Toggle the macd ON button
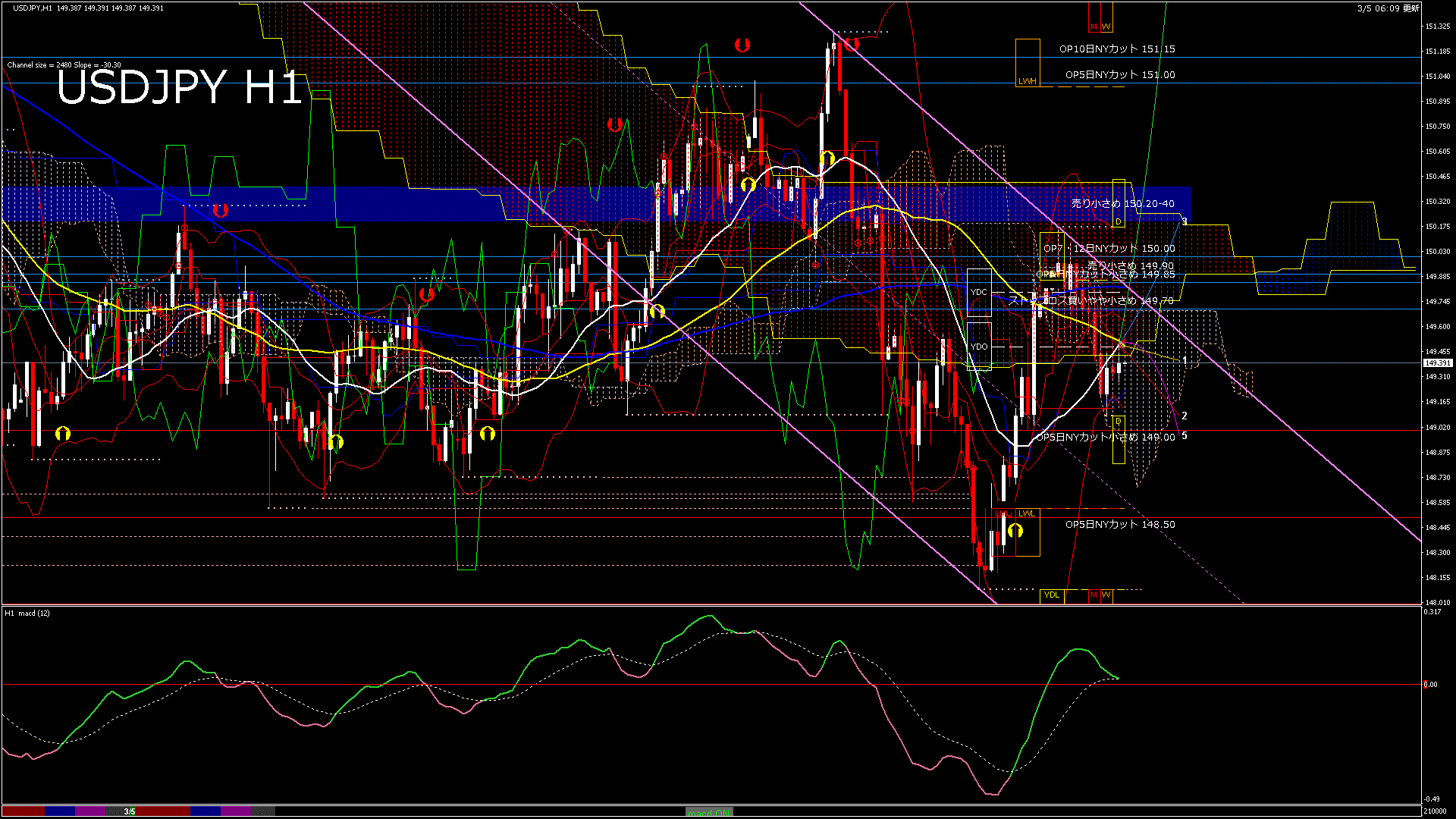This screenshot has height=819, width=1456. pyautogui.click(x=709, y=811)
